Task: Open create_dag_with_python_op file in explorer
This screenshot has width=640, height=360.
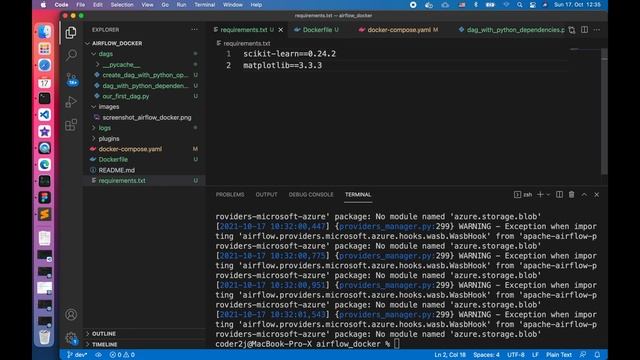Action: (x=144, y=75)
